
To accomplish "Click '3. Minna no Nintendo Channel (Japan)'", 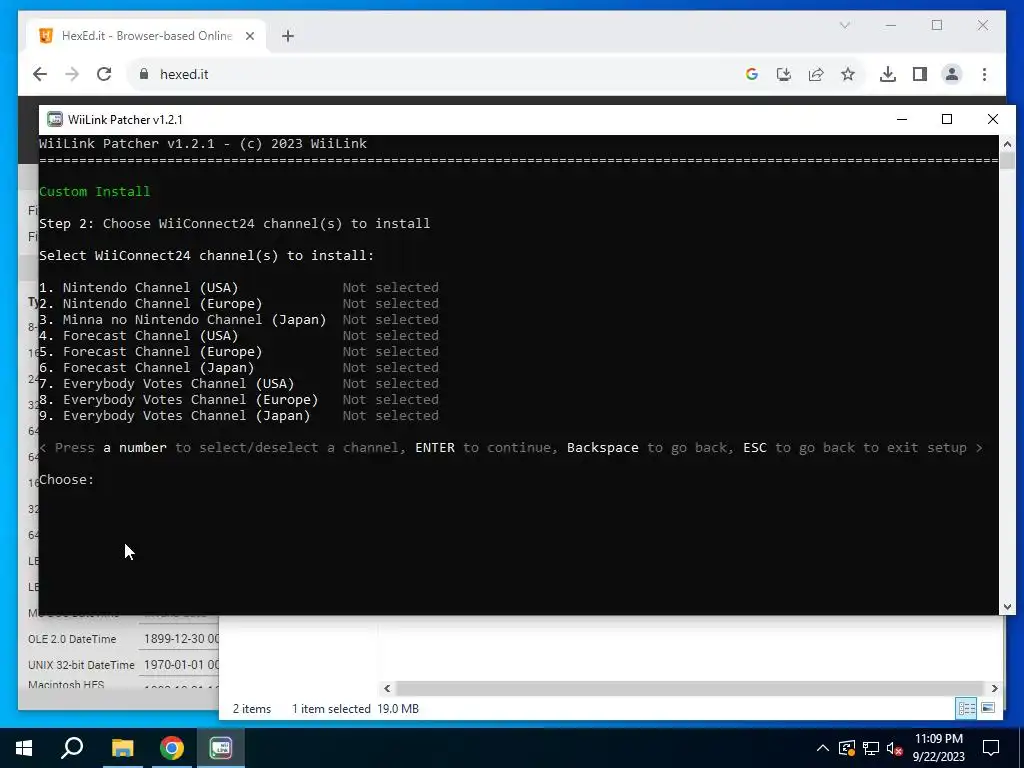I will (182, 319).
